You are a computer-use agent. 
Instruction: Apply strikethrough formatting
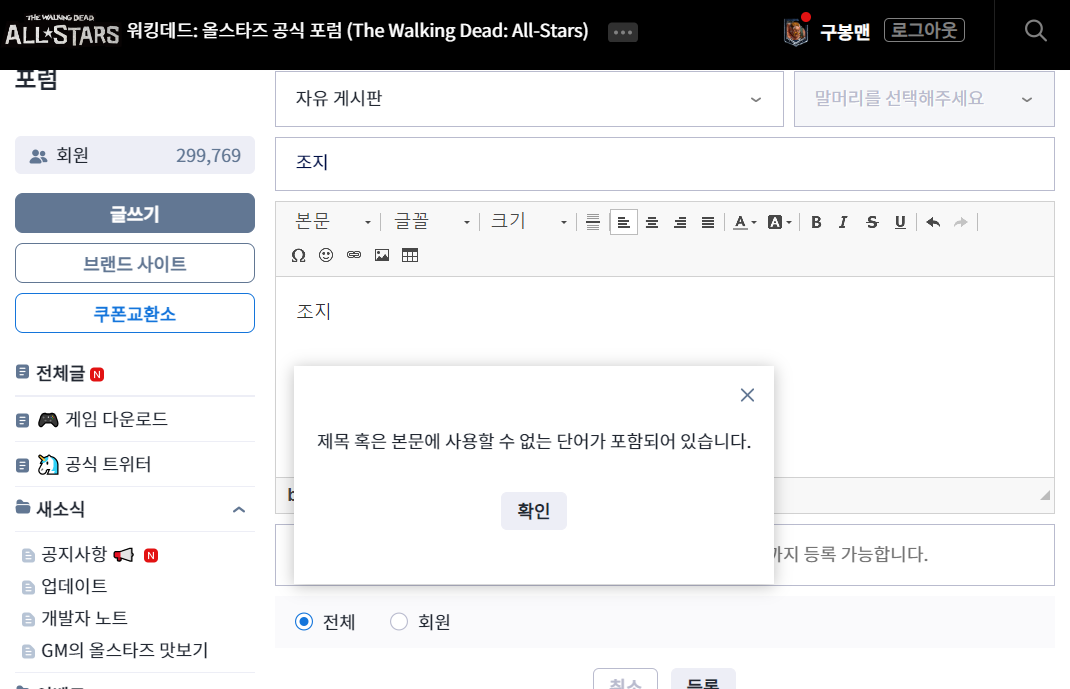pos(872,222)
